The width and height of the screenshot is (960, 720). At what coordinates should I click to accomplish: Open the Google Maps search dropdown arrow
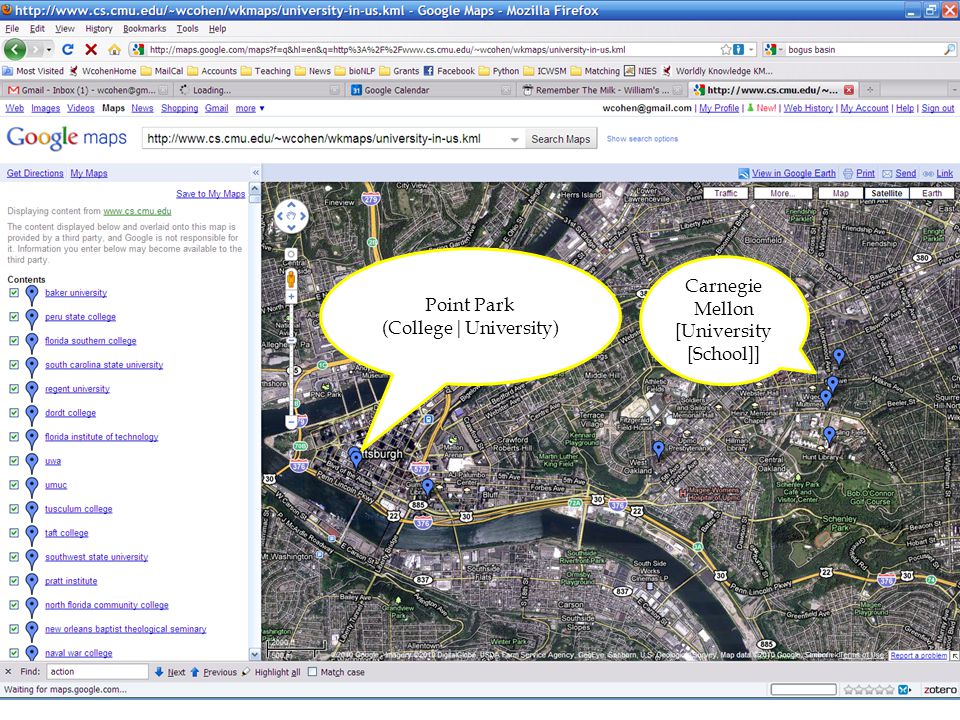click(514, 139)
